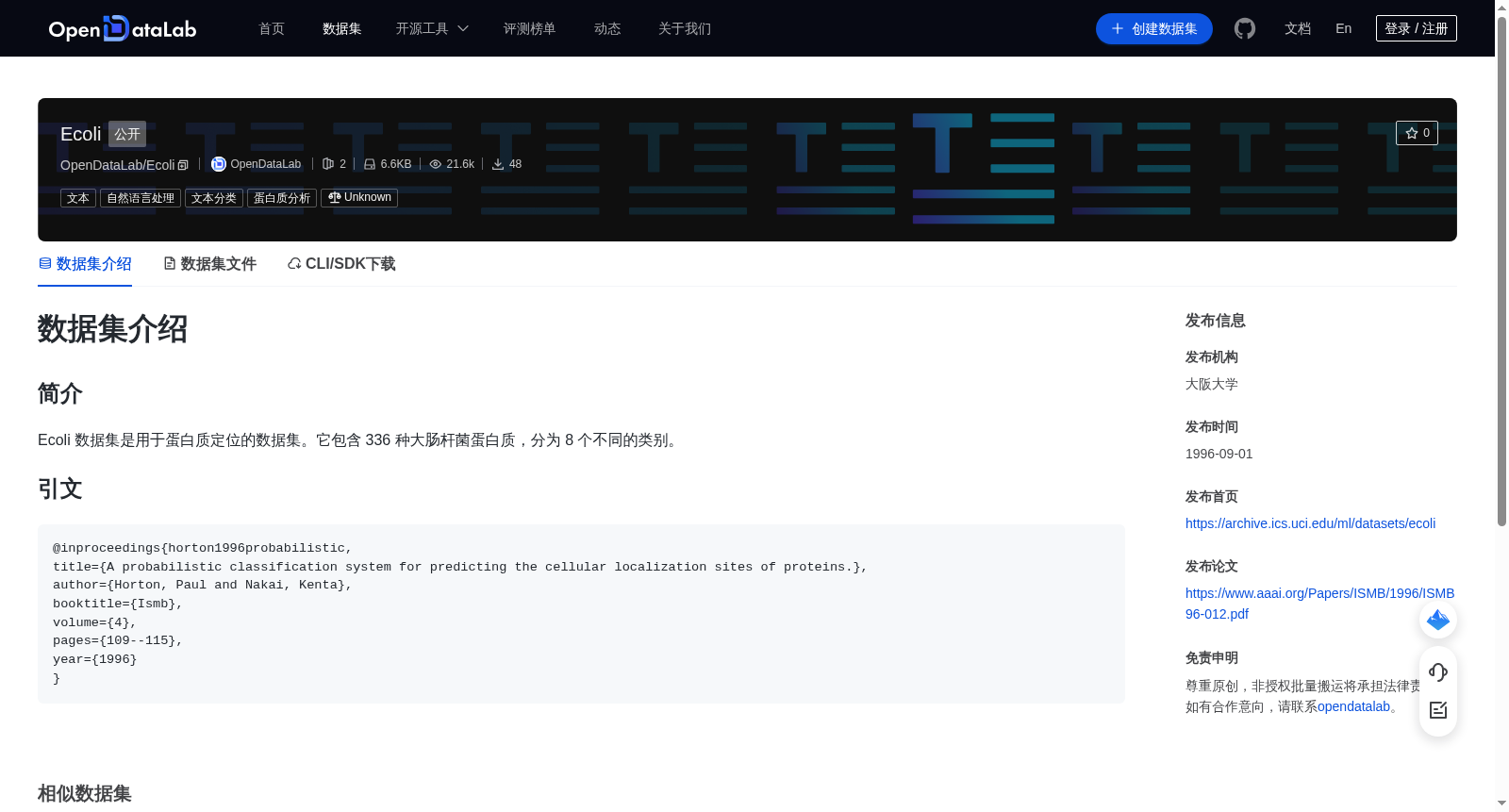Open the floating blue bird assistant
Viewport: 1509px width, 812px height.
[x=1438, y=620]
